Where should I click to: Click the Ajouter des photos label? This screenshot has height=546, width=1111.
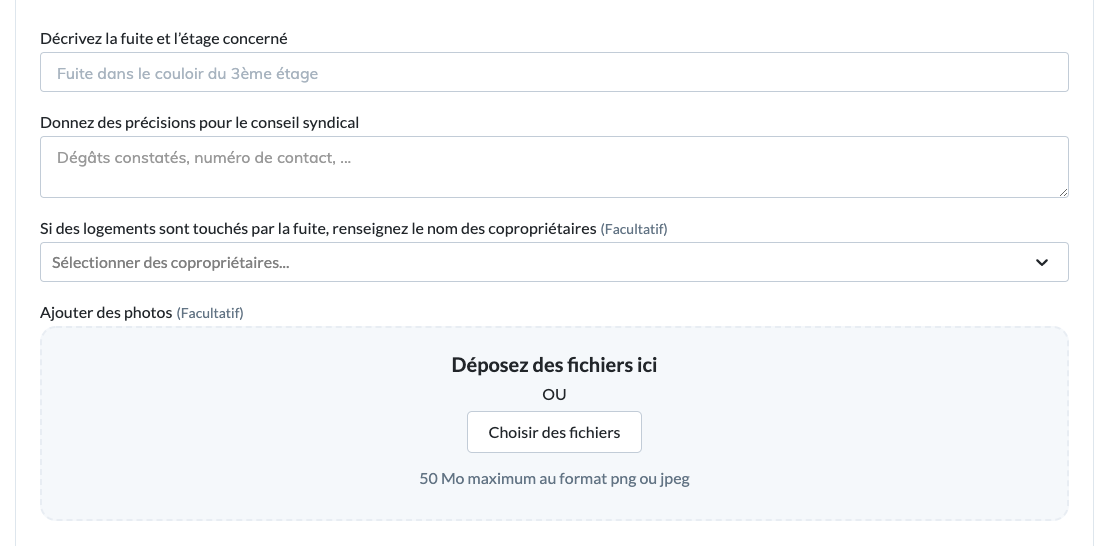pyautogui.click(x=106, y=312)
